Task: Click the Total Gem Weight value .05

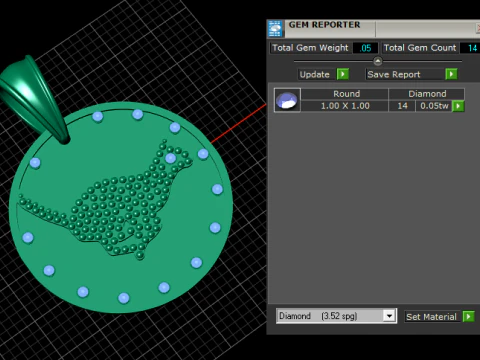Action: 365,48
